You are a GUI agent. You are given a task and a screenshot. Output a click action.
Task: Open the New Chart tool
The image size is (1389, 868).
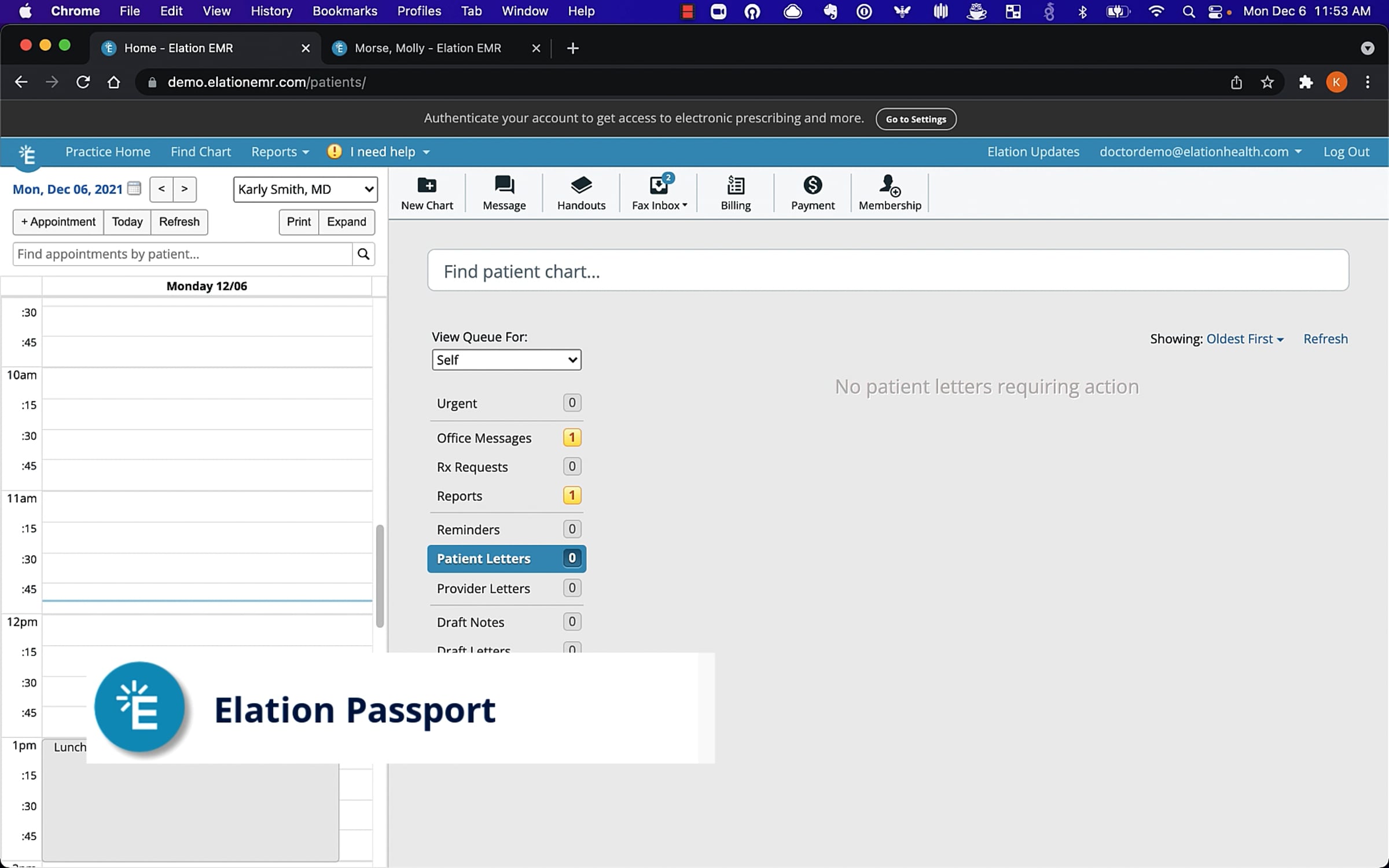pos(427,193)
